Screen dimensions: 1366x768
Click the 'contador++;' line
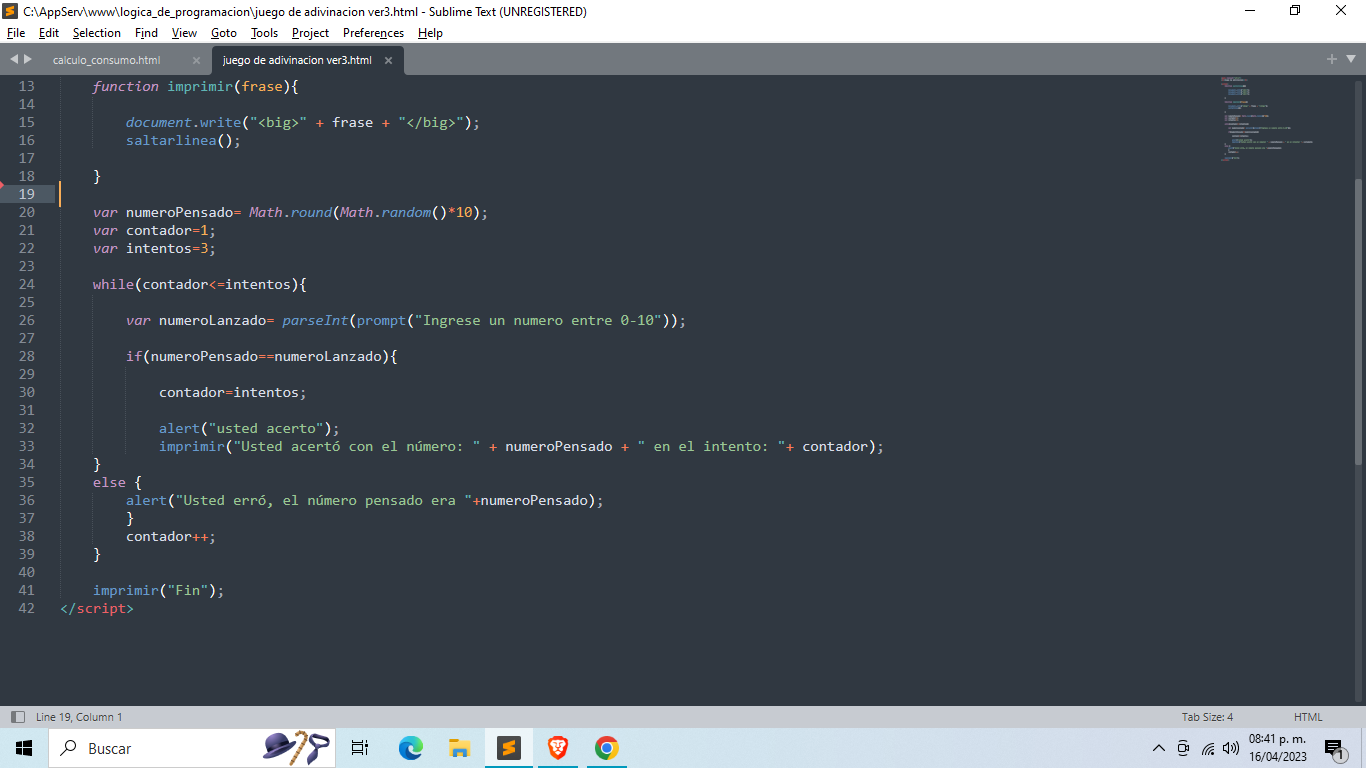point(171,536)
